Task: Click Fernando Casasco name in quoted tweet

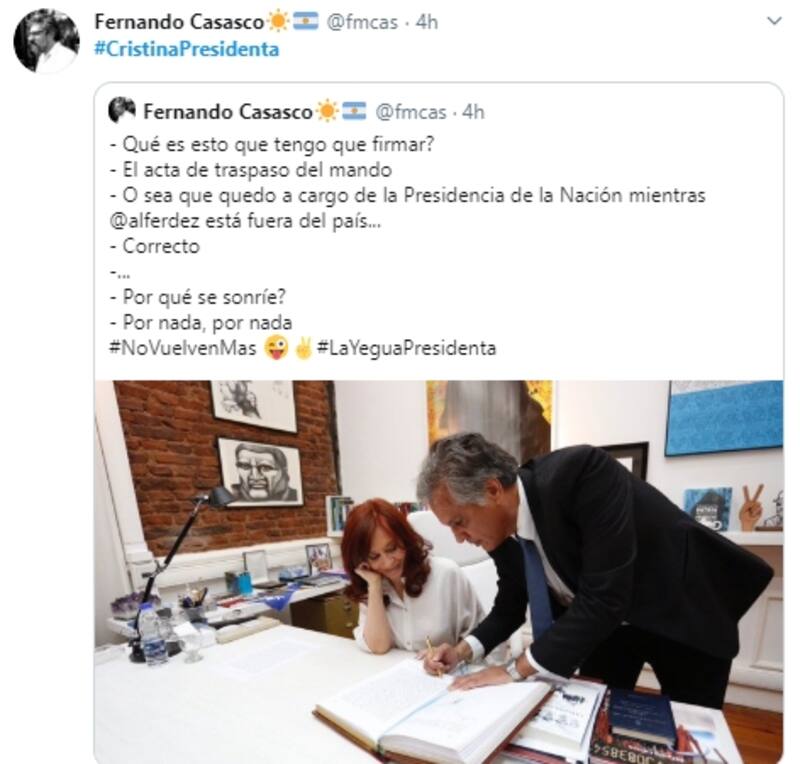Action: 228,112
